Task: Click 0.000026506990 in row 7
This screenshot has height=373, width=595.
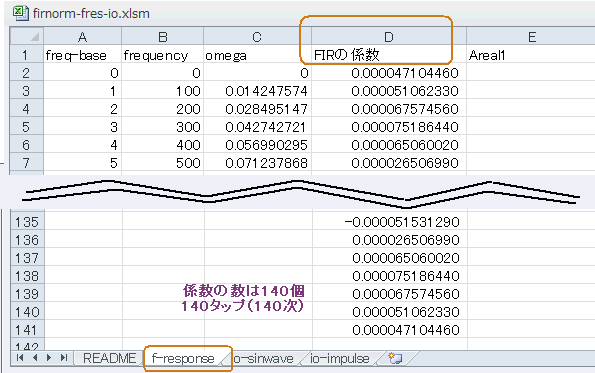Action: coord(389,163)
